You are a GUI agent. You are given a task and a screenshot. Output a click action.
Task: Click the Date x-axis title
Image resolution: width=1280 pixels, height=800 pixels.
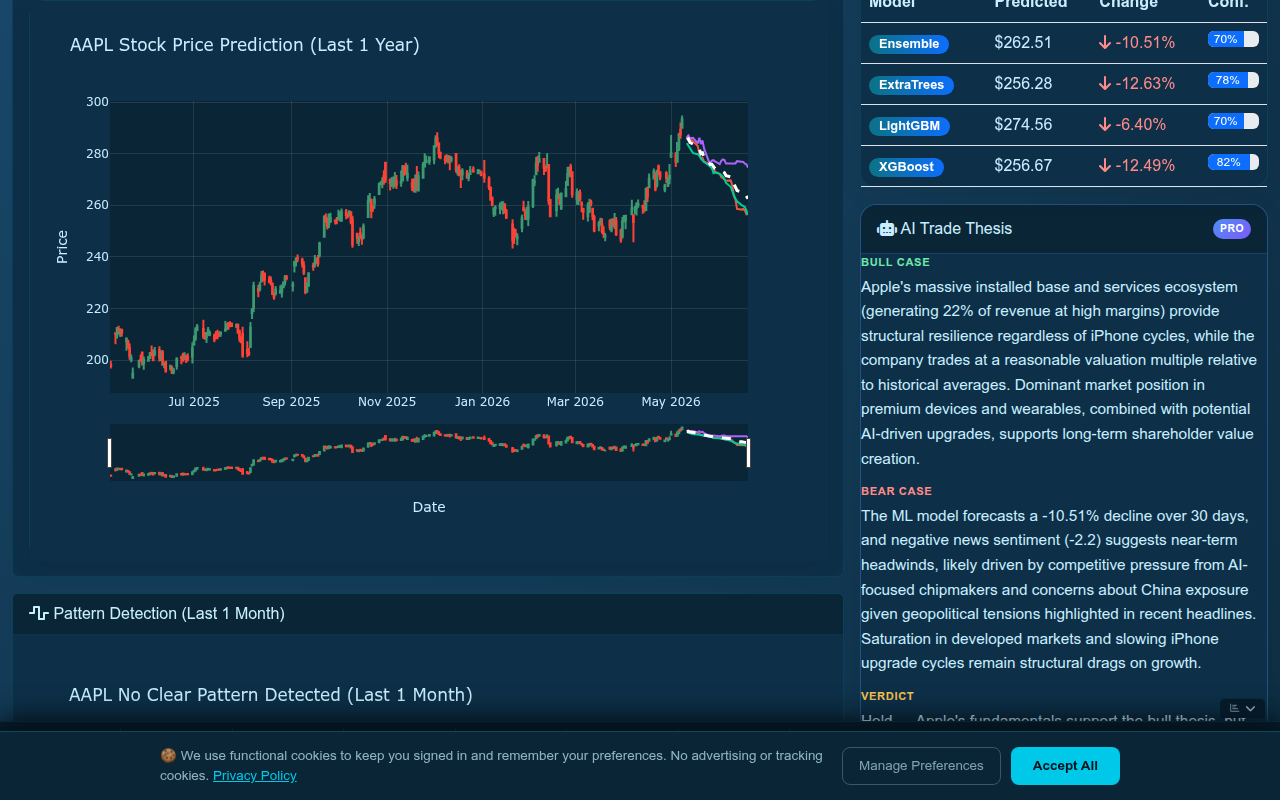click(x=429, y=507)
